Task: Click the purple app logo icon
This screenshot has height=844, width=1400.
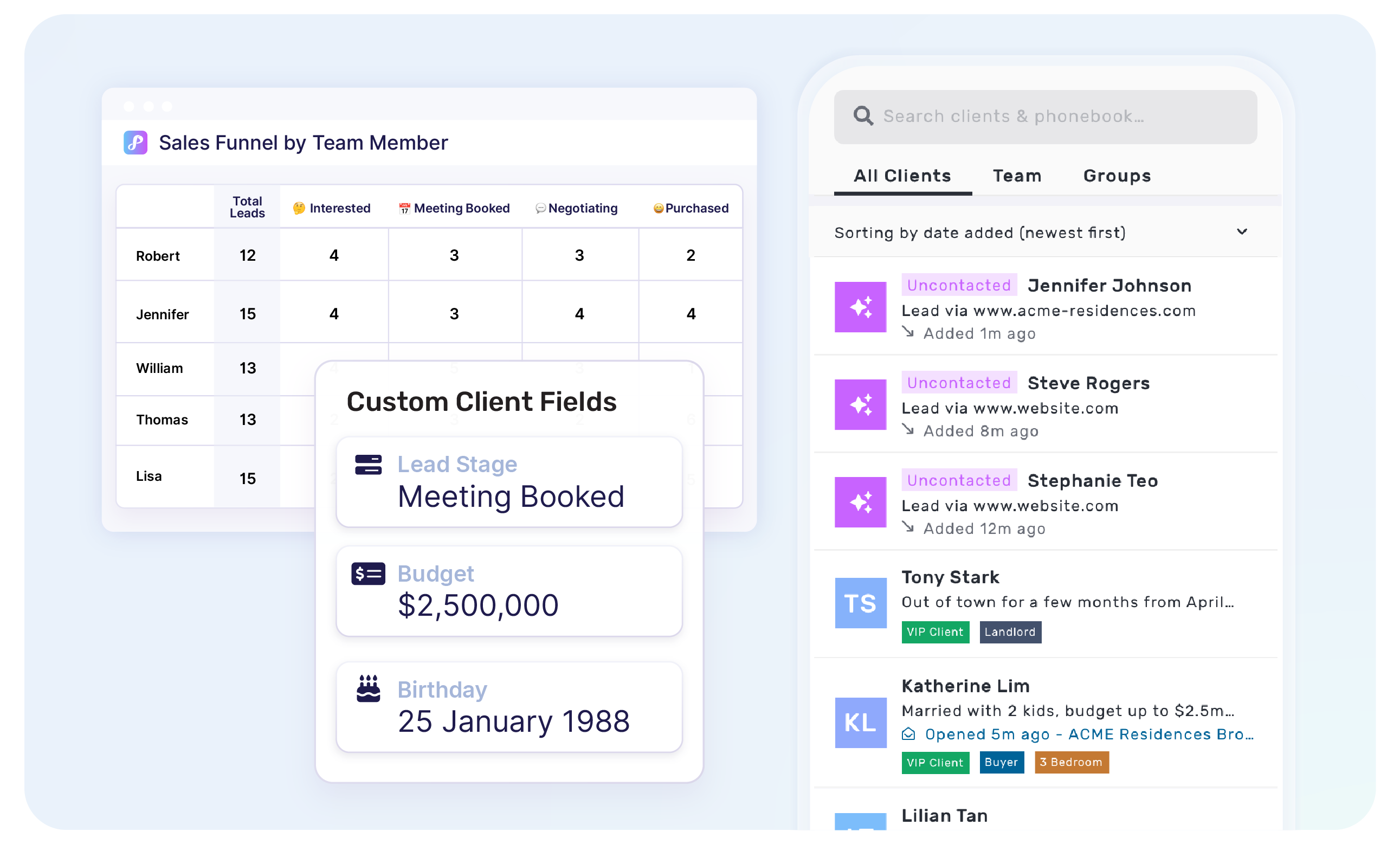Action: point(135,143)
